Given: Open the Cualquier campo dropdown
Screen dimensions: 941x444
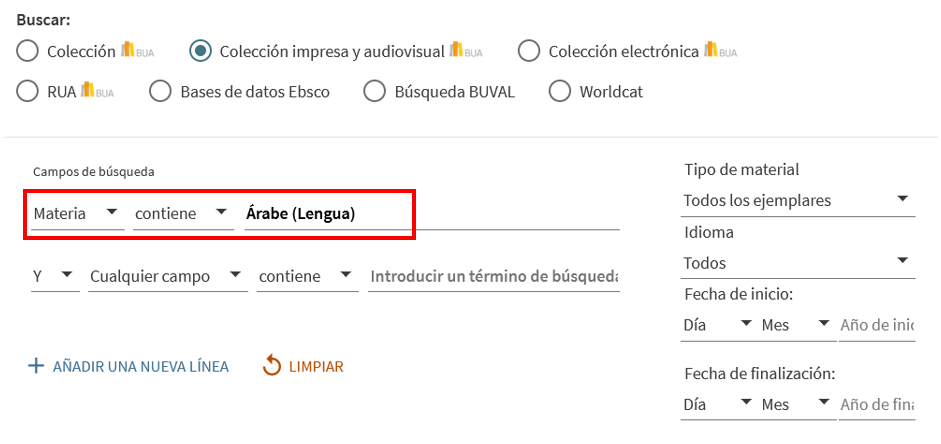Looking at the screenshot, I should coord(167,275).
